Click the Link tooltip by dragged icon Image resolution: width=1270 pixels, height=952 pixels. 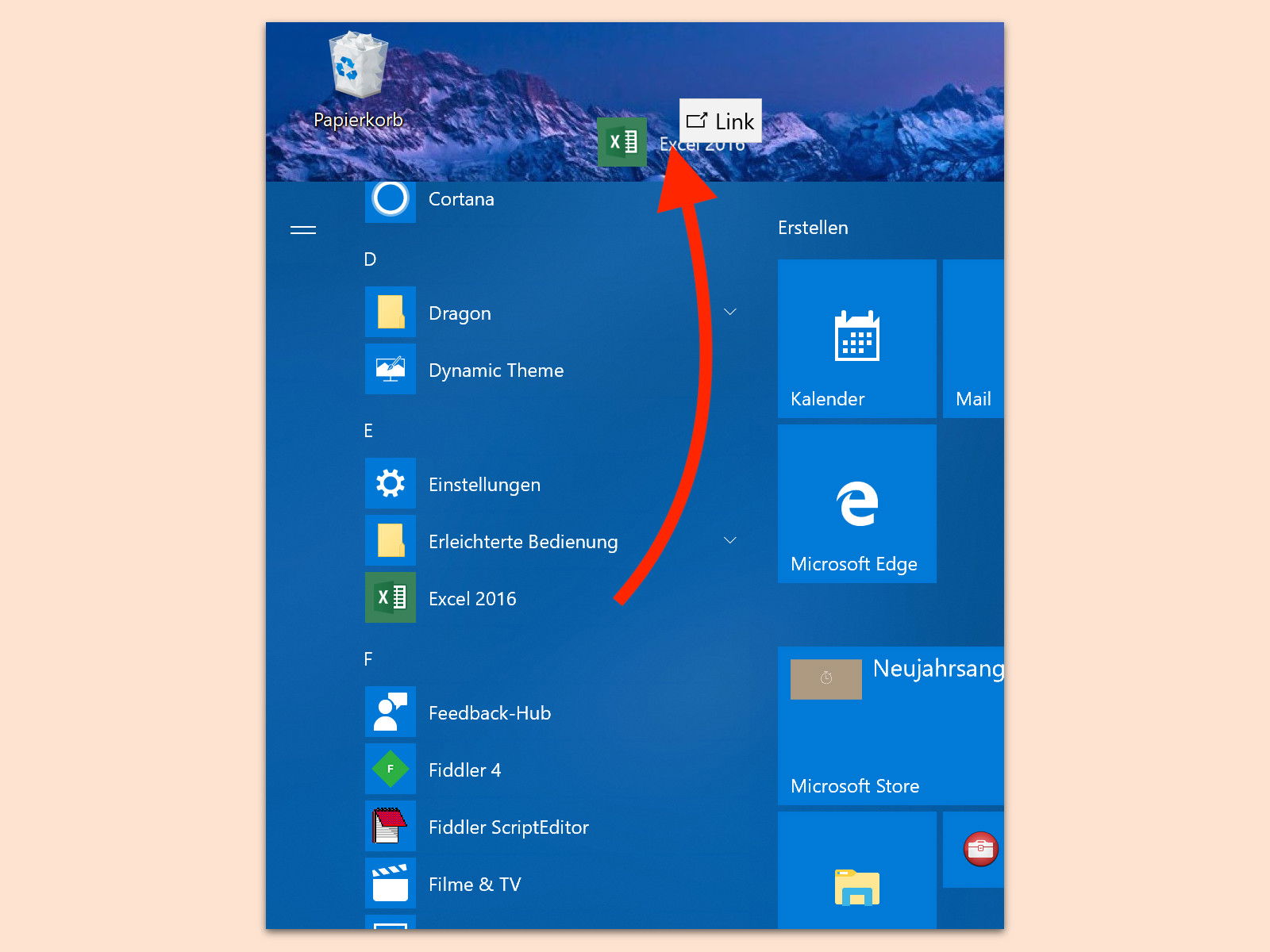tap(721, 121)
